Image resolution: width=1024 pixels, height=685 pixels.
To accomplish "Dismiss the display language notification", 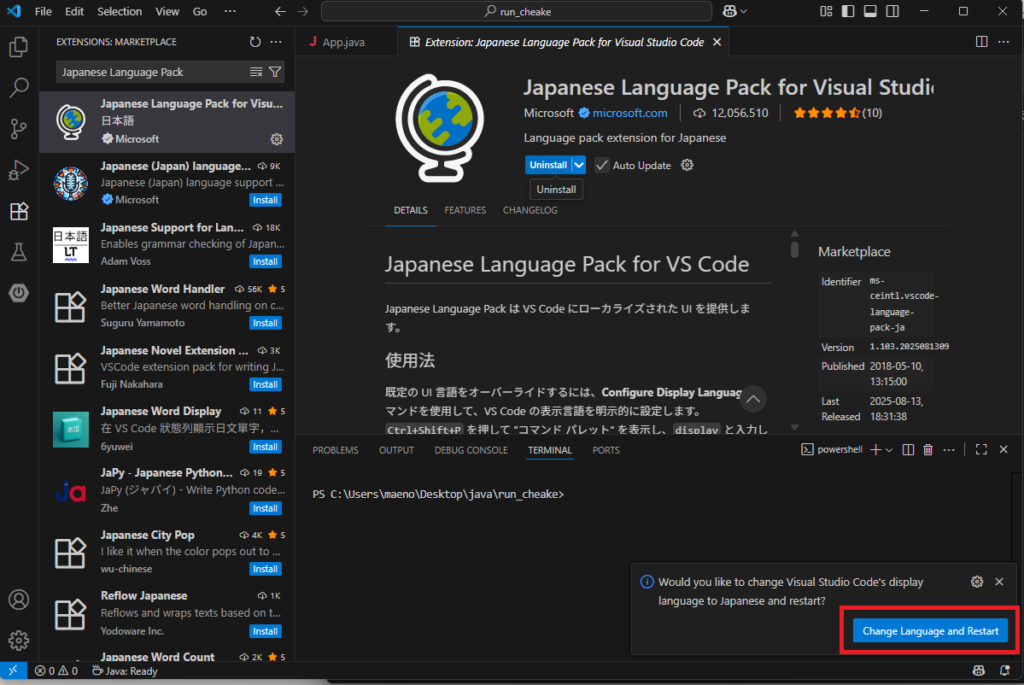I will pos(999,582).
